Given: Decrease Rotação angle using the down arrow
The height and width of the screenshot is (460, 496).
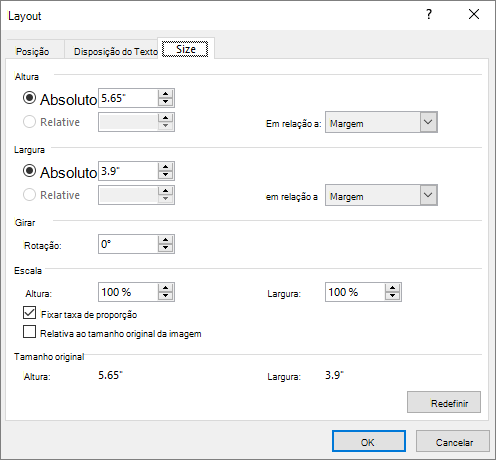Looking at the screenshot, I should pos(165,248).
